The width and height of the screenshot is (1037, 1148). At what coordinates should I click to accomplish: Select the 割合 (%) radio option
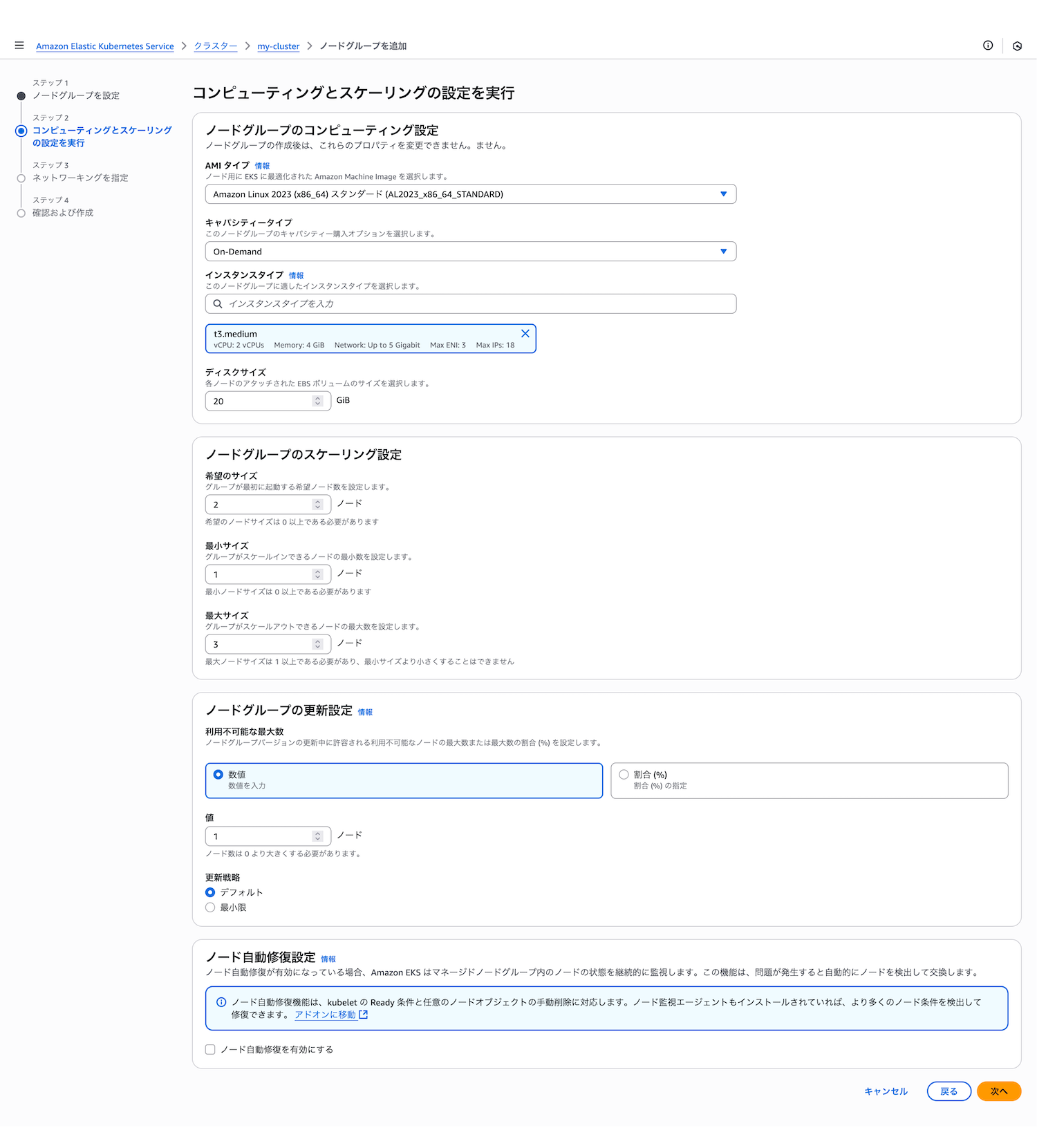pos(624,775)
